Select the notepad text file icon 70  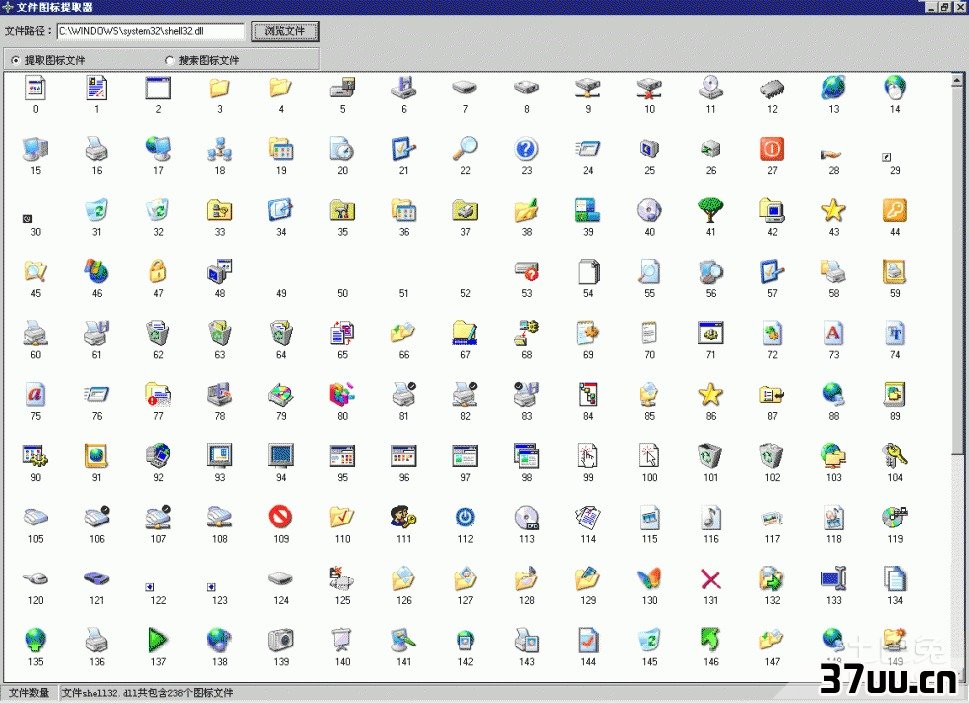click(649, 333)
